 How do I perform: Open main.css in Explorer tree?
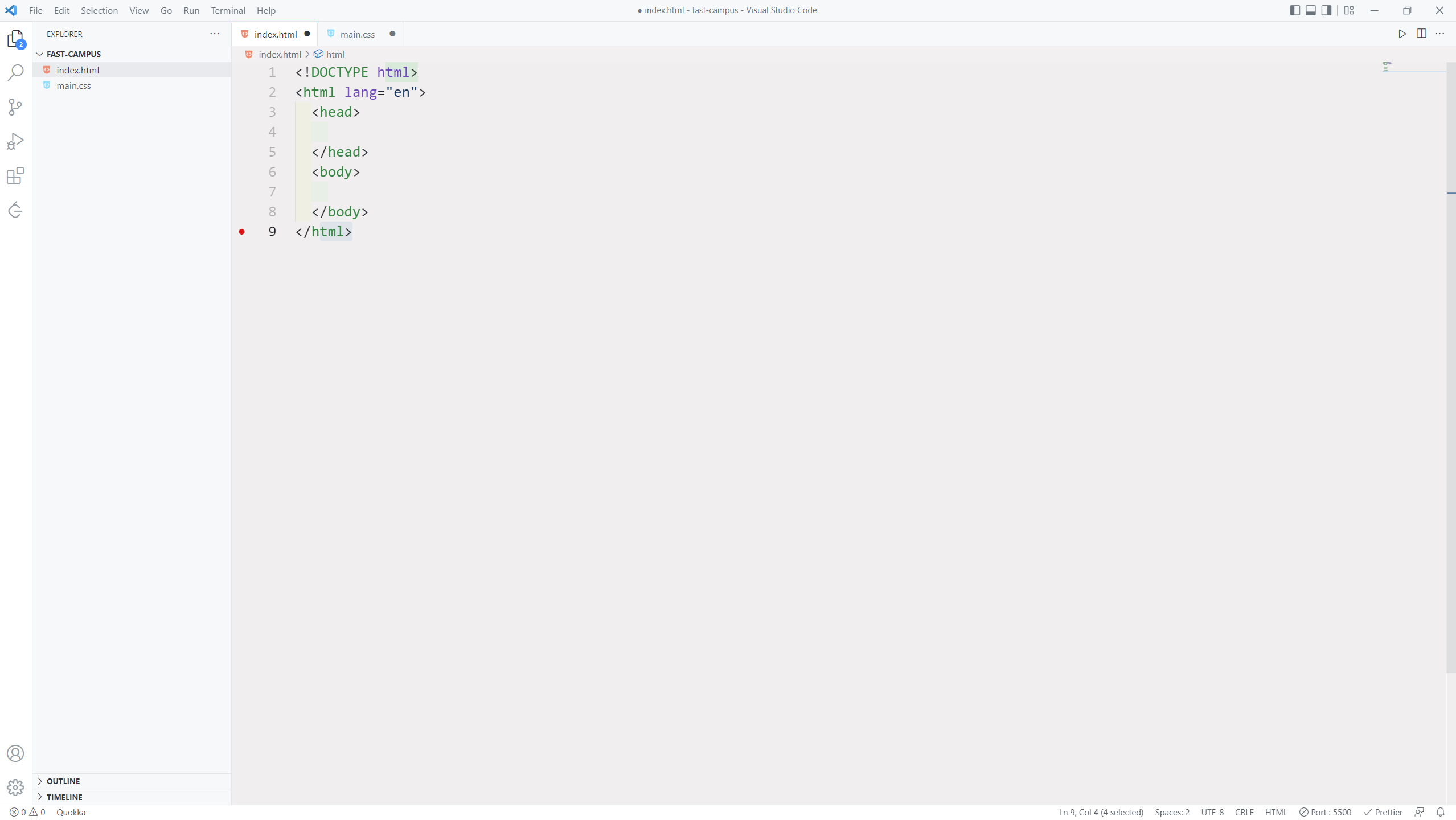pos(132,85)
